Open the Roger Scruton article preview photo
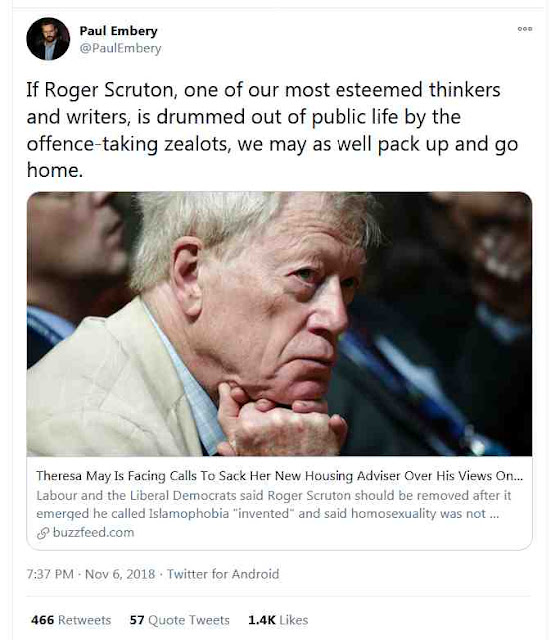Screen dimensions: 551x640 coord(279,324)
